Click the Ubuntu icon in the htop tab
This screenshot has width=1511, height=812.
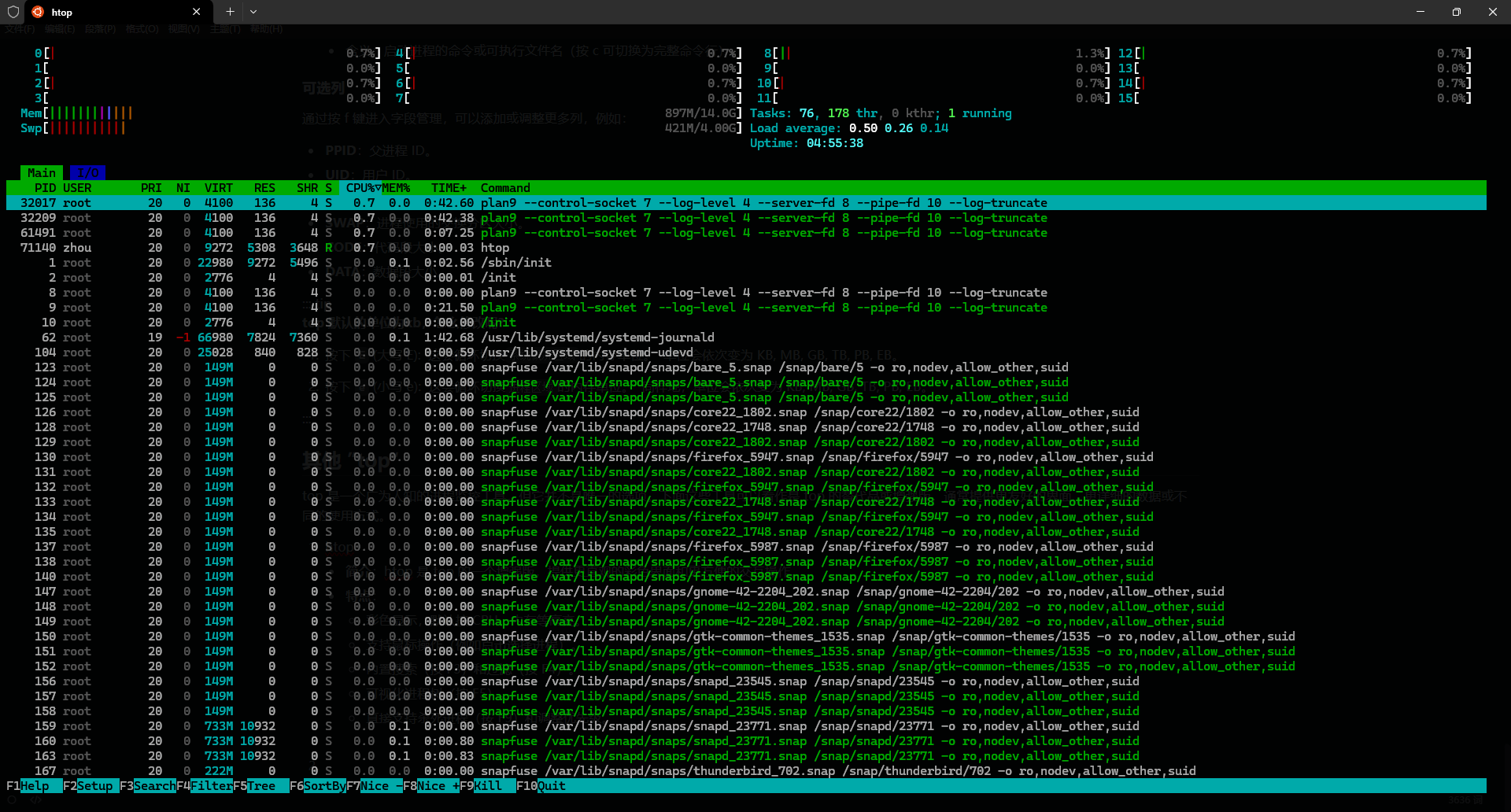pyautogui.click(x=38, y=12)
